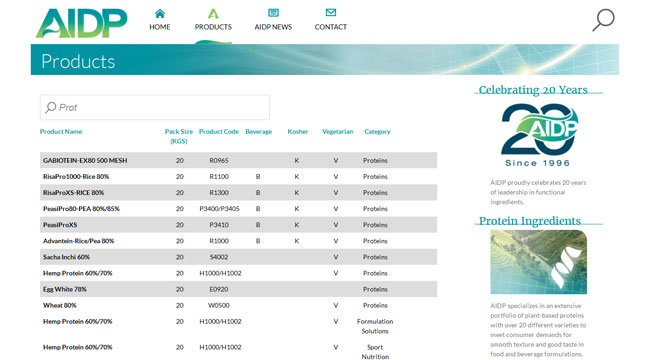Viewport: 650px width, 360px height.
Task: Sort by Pack Size (KGS) header
Action: coord(179,136)
